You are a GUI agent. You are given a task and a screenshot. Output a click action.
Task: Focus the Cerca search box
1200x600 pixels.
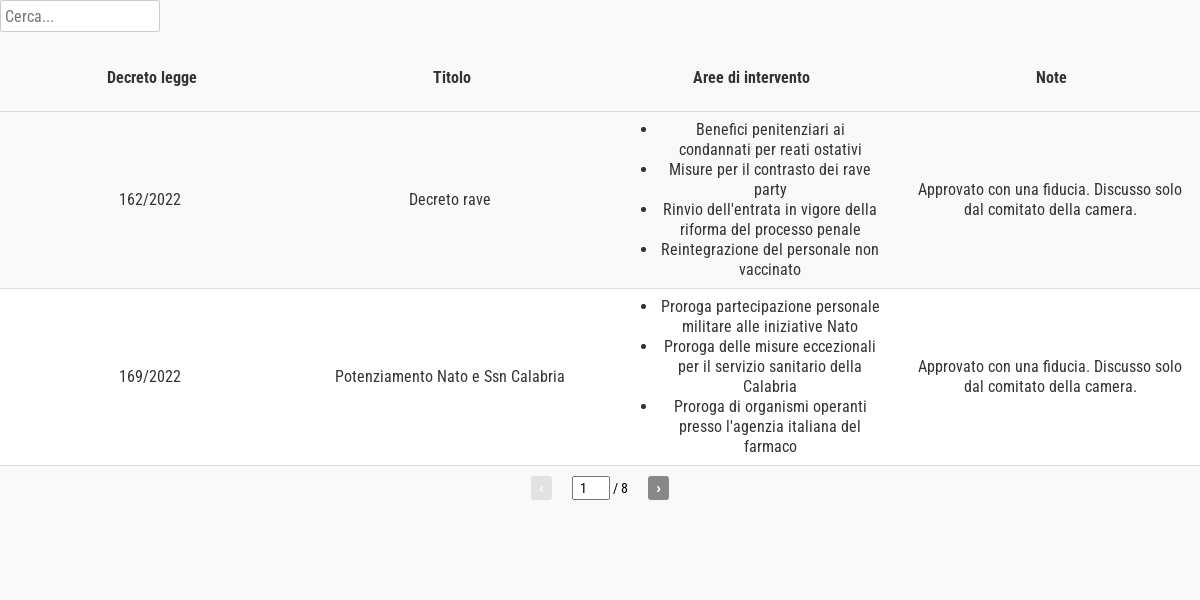click(80, 16)
